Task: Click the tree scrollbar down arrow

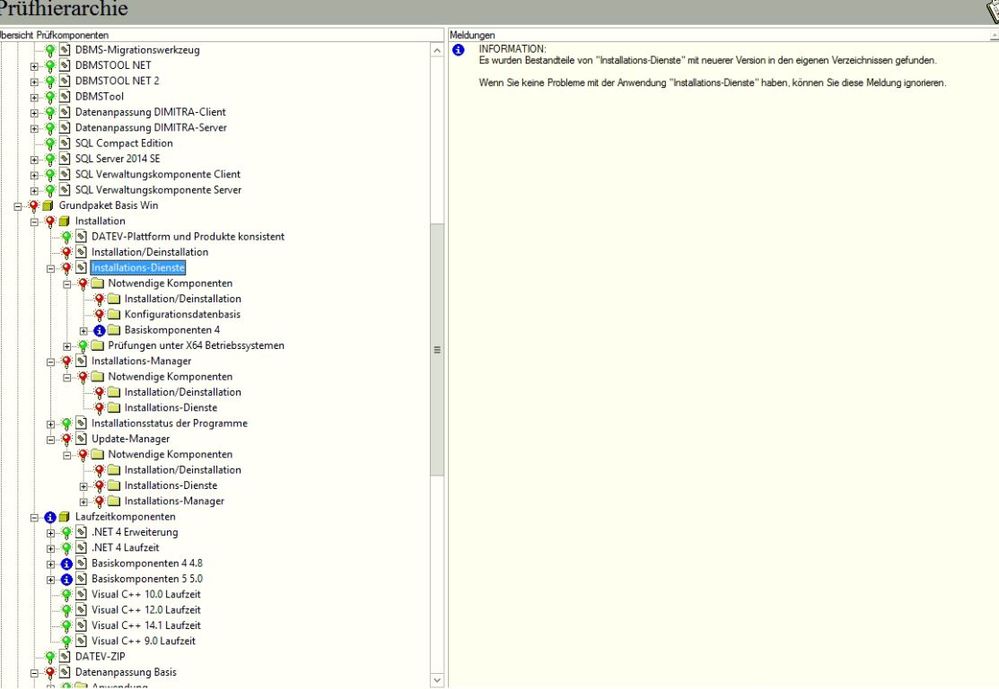Action: (x=437, y=680)
